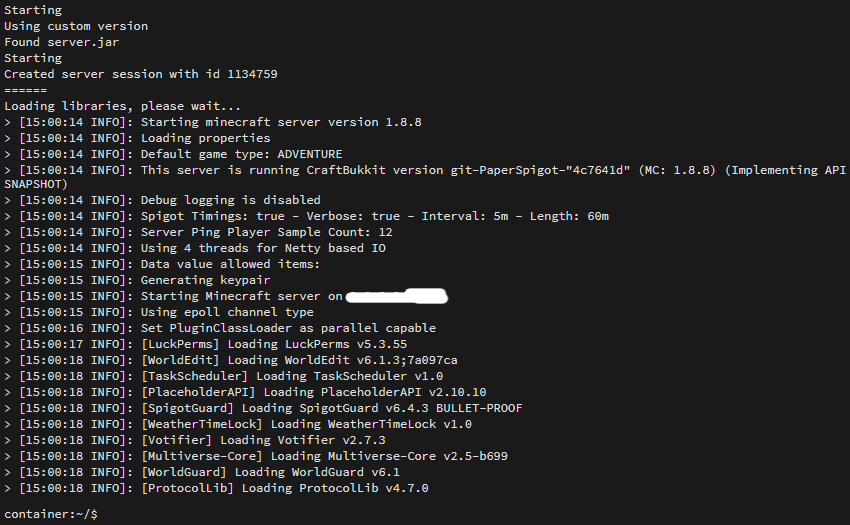Click the "Using epoll channel type" line
Image resolution: width=850 pixels, height=525 pixels.
click(x=227, y=312)
